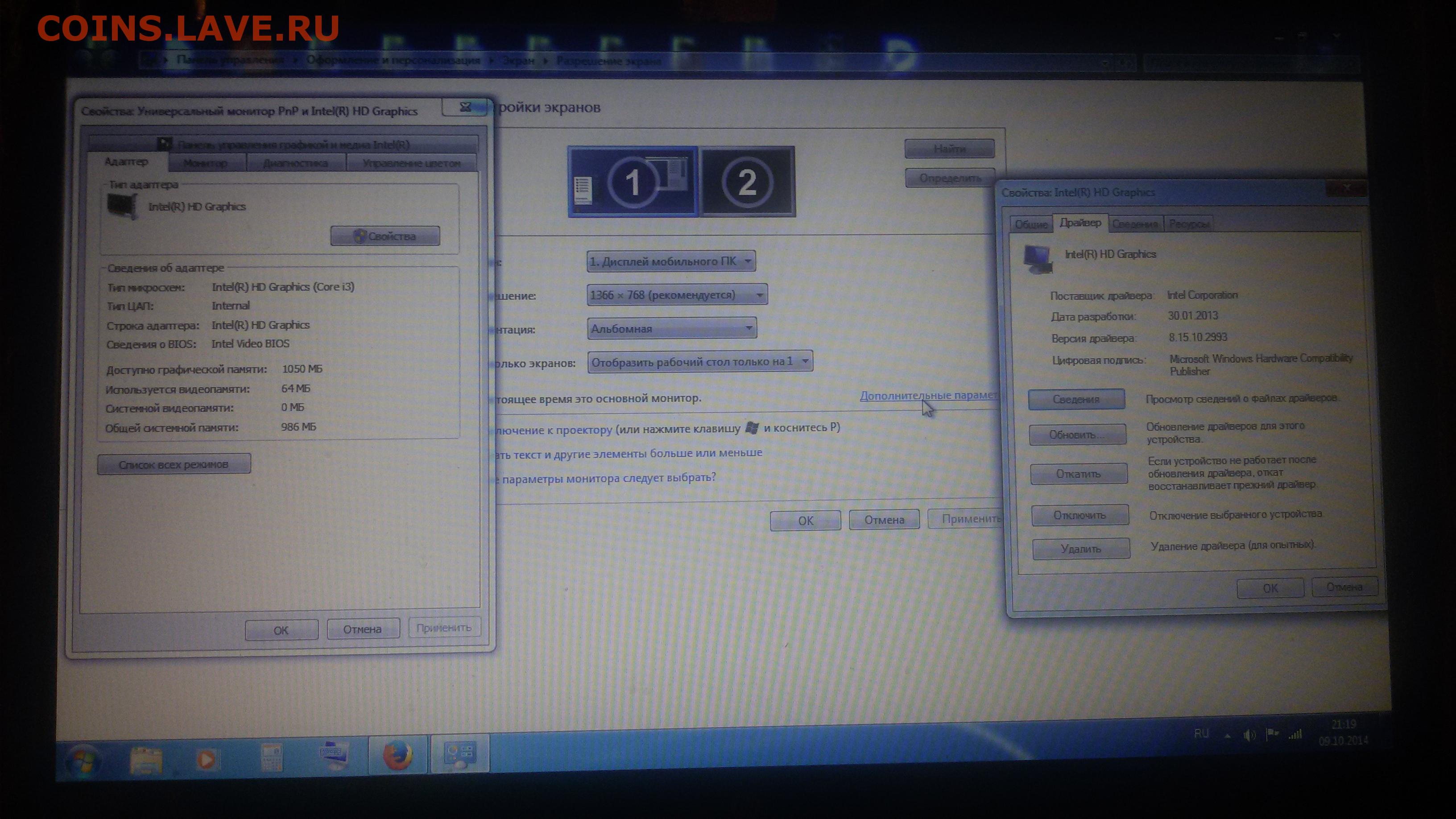Click 'Intel(R) HD Graphics (Core i3)' chip type
1456x819 pixels.
coord(283,286)
